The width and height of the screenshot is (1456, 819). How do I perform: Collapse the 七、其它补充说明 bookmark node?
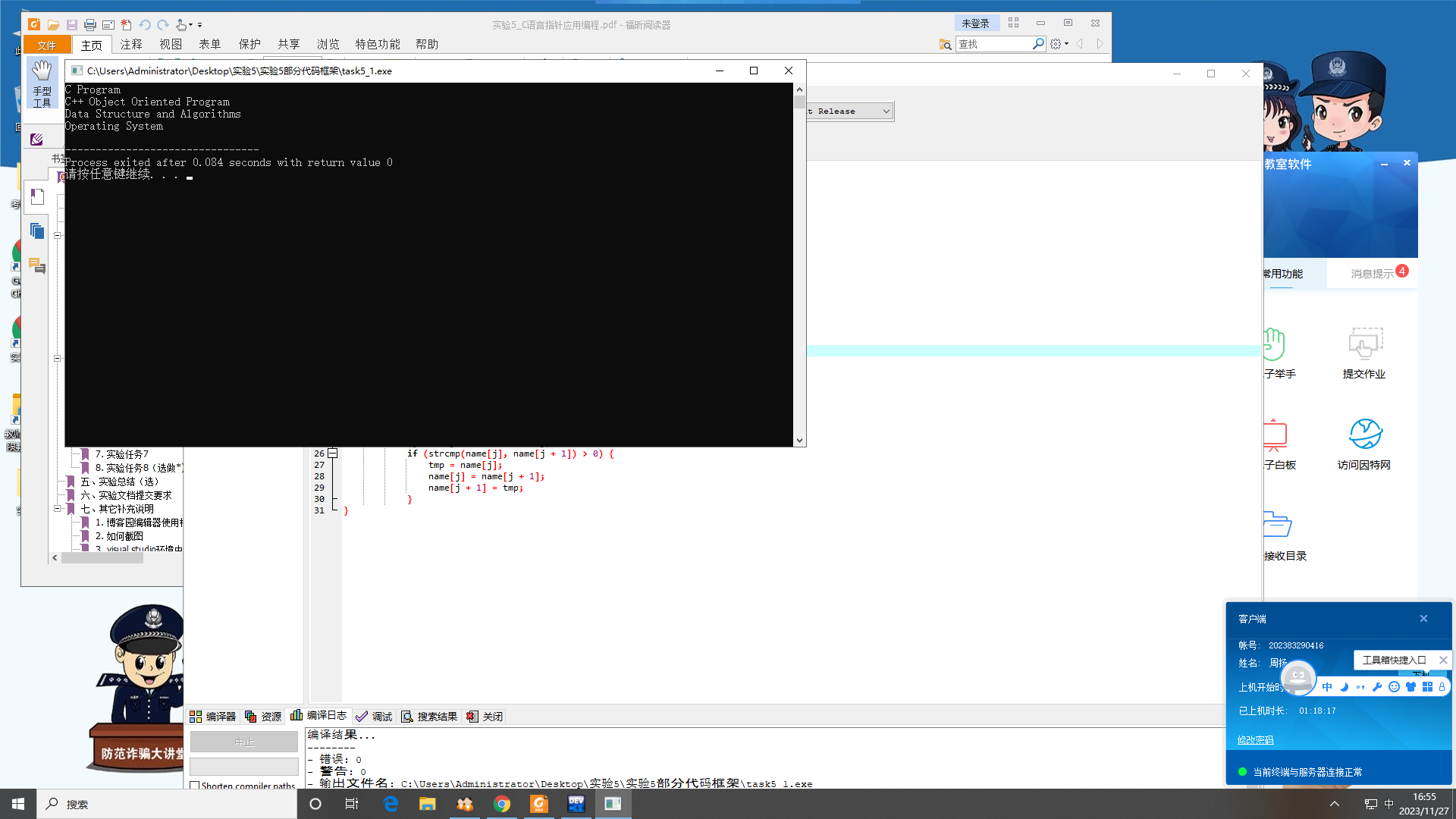tap(57, 509)
